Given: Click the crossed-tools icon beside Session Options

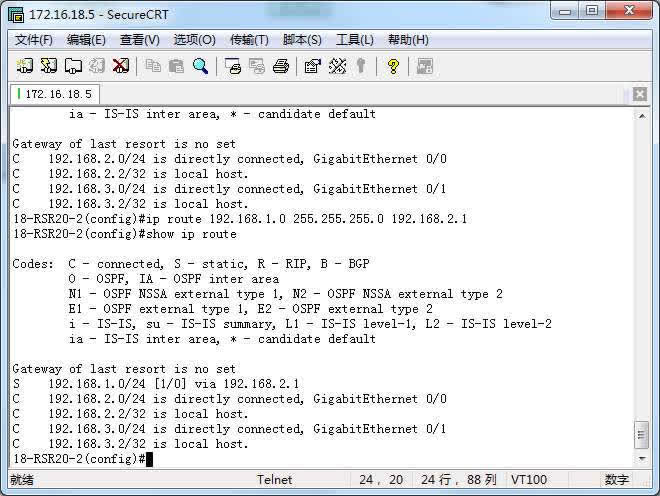Looking at the screenshot, I should click(x=337, y=66).
